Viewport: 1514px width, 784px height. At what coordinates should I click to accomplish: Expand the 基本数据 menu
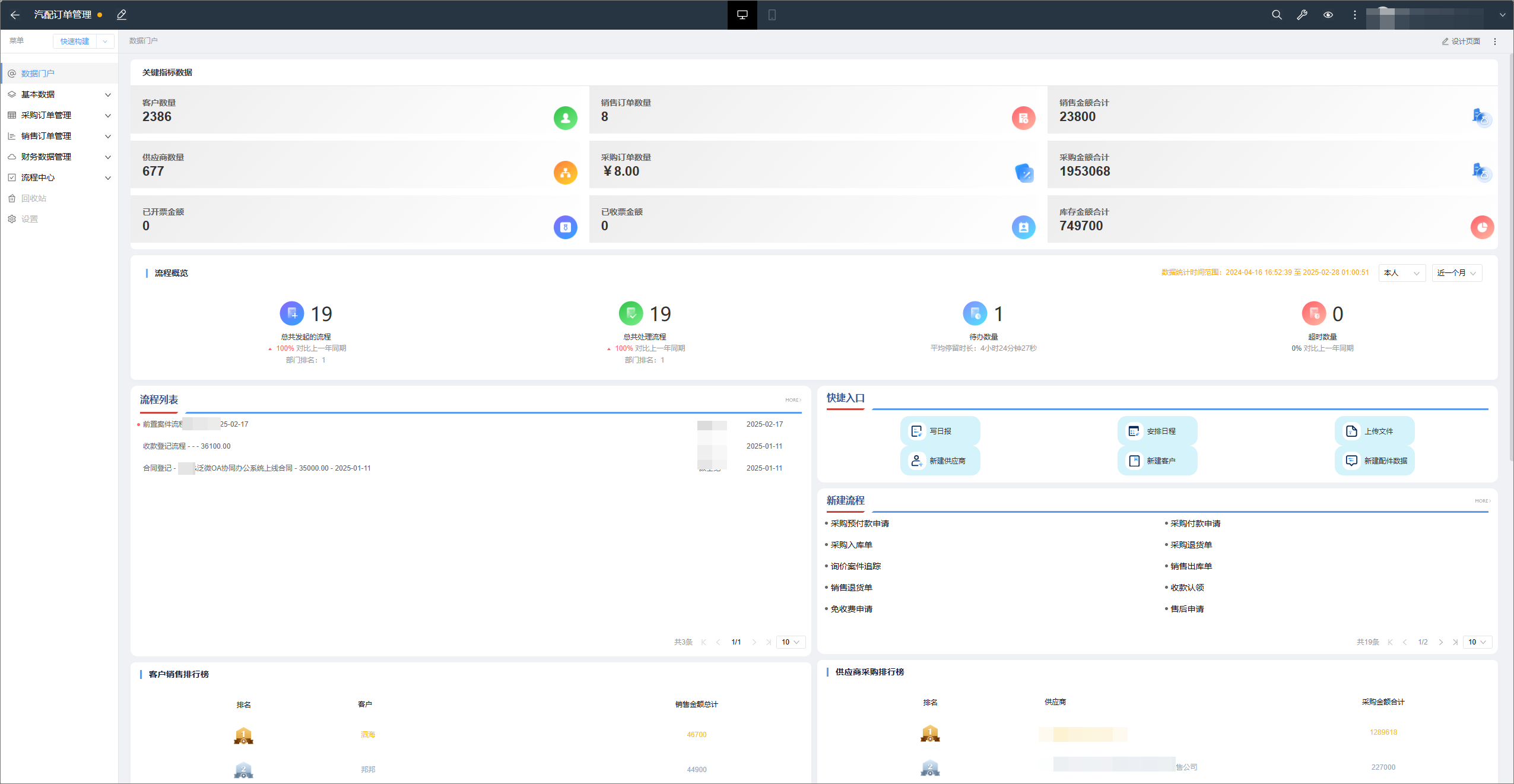pyautogui.click(x=59, y=94)
